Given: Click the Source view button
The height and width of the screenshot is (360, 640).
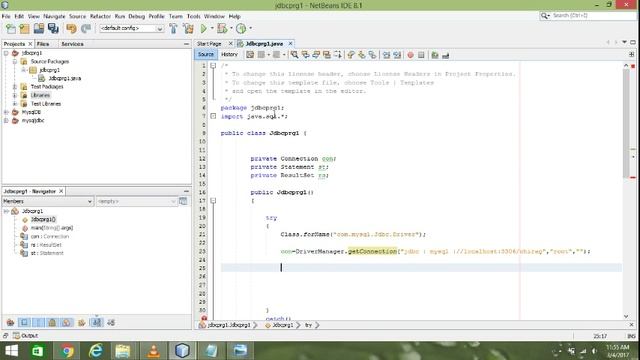Looking at the screenshot, I should point(206,54).
